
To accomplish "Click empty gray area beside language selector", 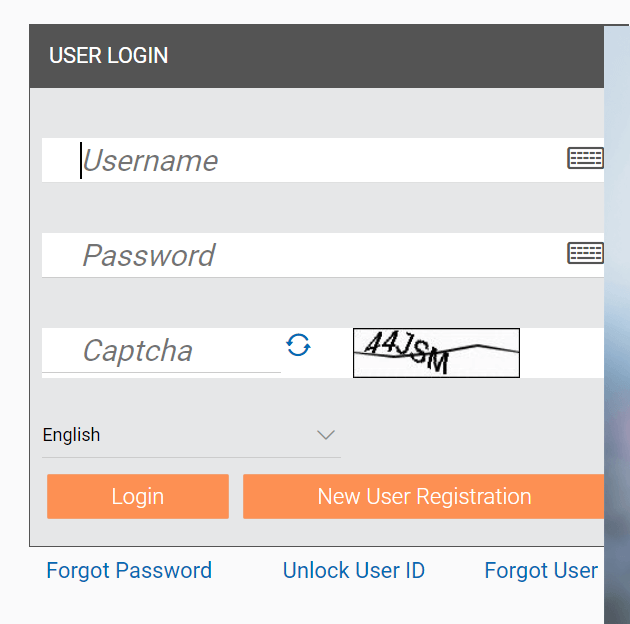I will coord(472,436).
